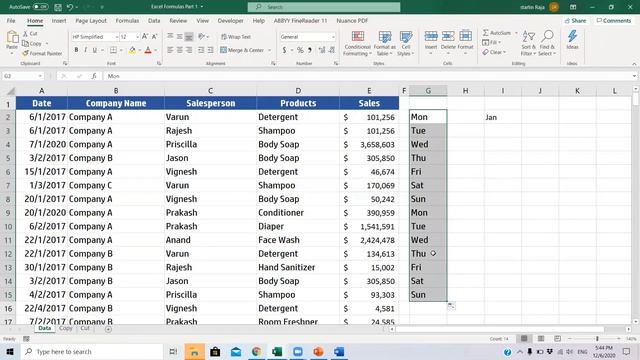The height and width of the screenshot is (360, 640).
Task: Click the Format Painter tool
Action: 42,53
